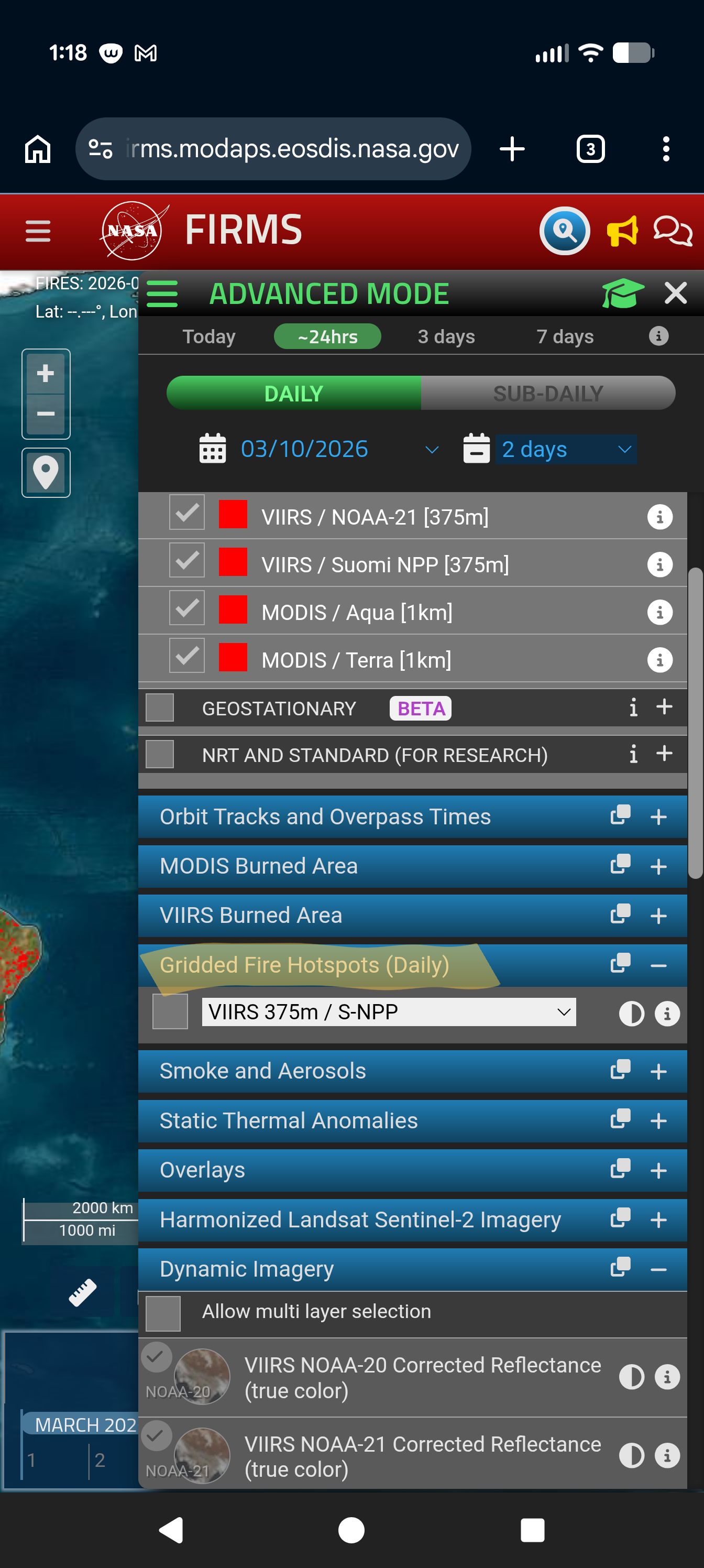Activate the map location pin tool
Image resolution: width=704 pixels, height=1568 pixels.
click(46, 472)
